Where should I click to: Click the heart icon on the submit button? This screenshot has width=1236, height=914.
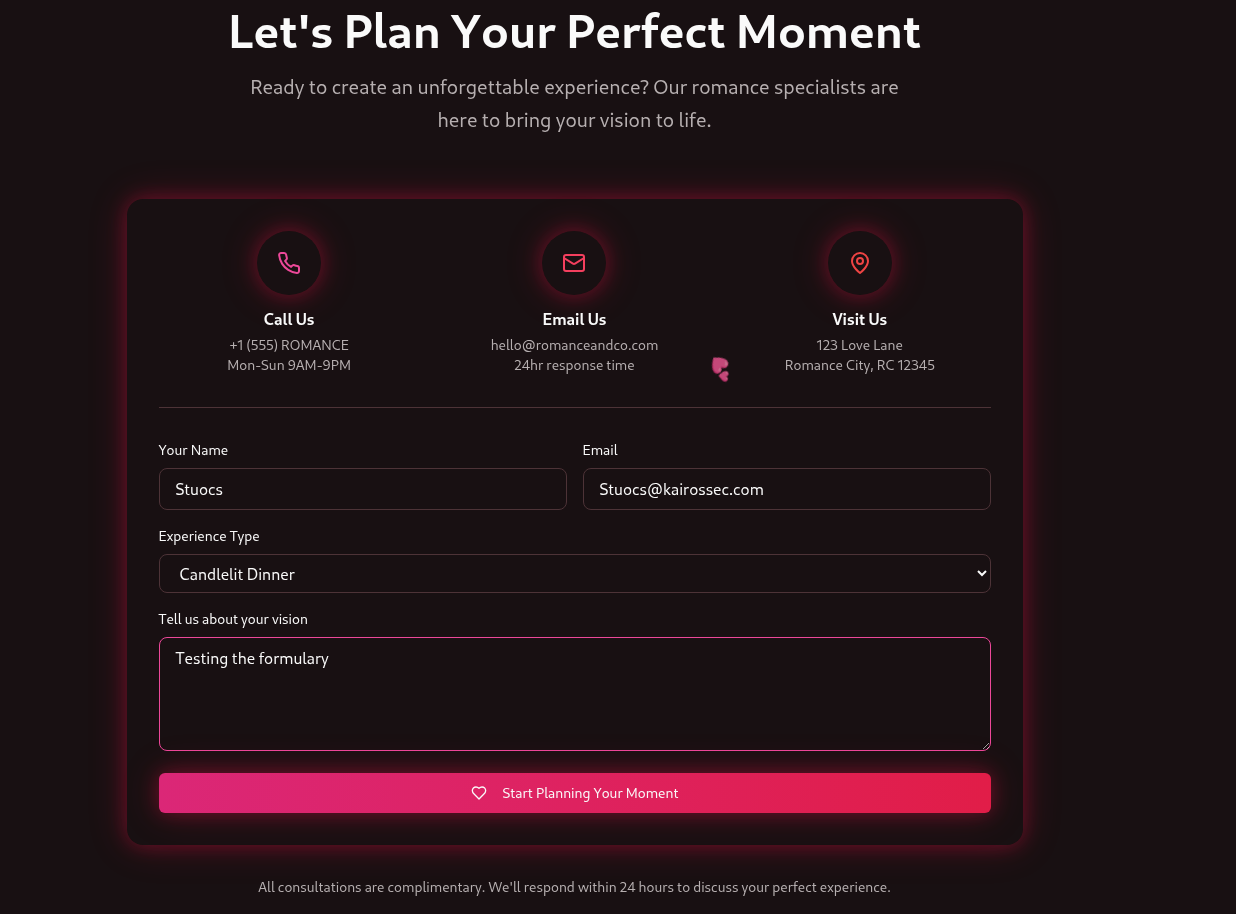479,793
